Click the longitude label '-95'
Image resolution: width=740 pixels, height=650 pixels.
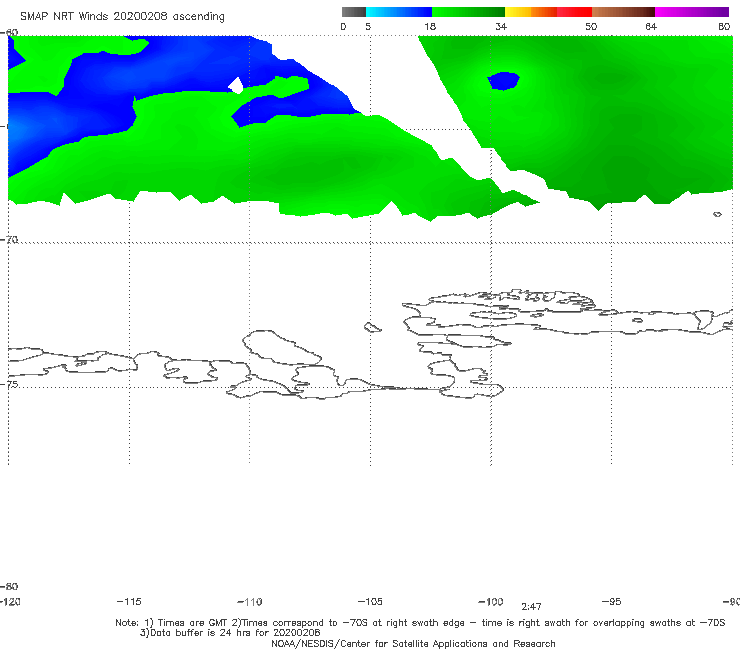612,601
